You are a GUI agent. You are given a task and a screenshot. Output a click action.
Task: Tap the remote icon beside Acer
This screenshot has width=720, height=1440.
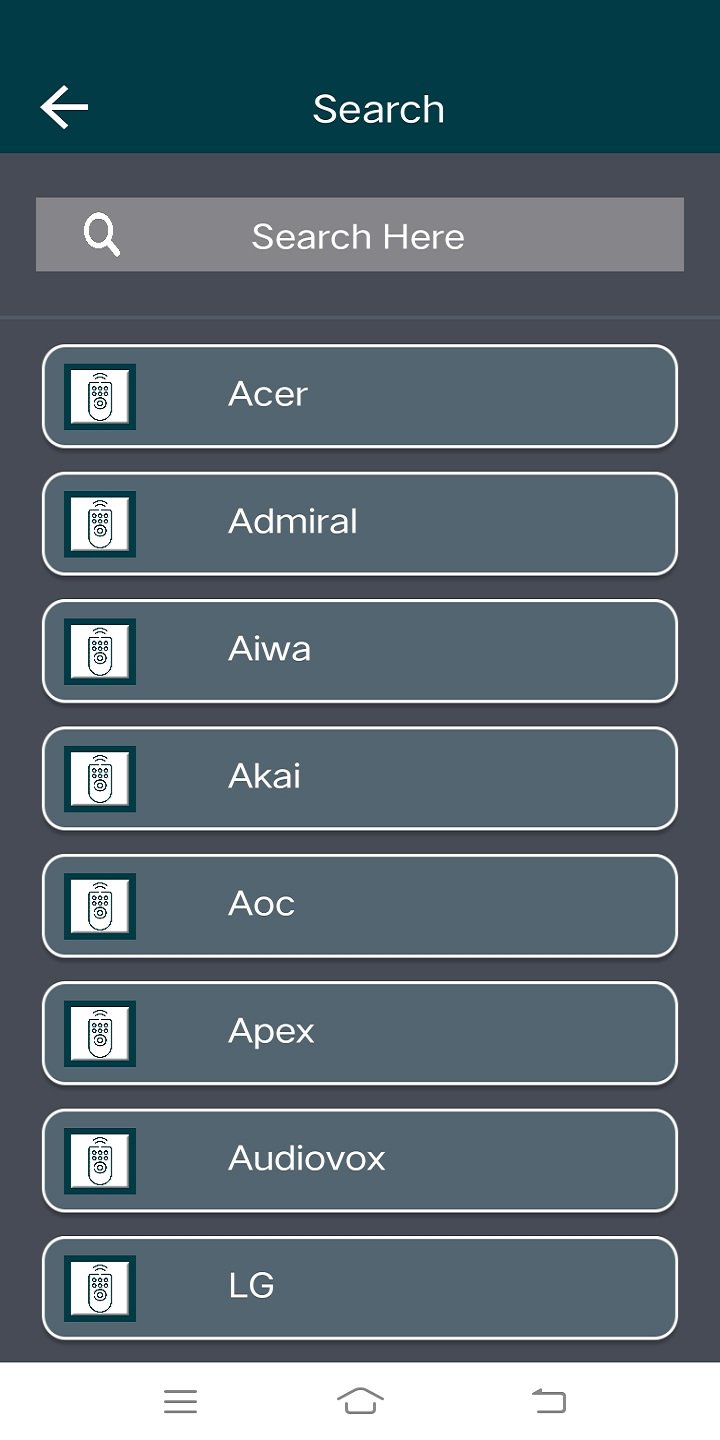[99, 397]
